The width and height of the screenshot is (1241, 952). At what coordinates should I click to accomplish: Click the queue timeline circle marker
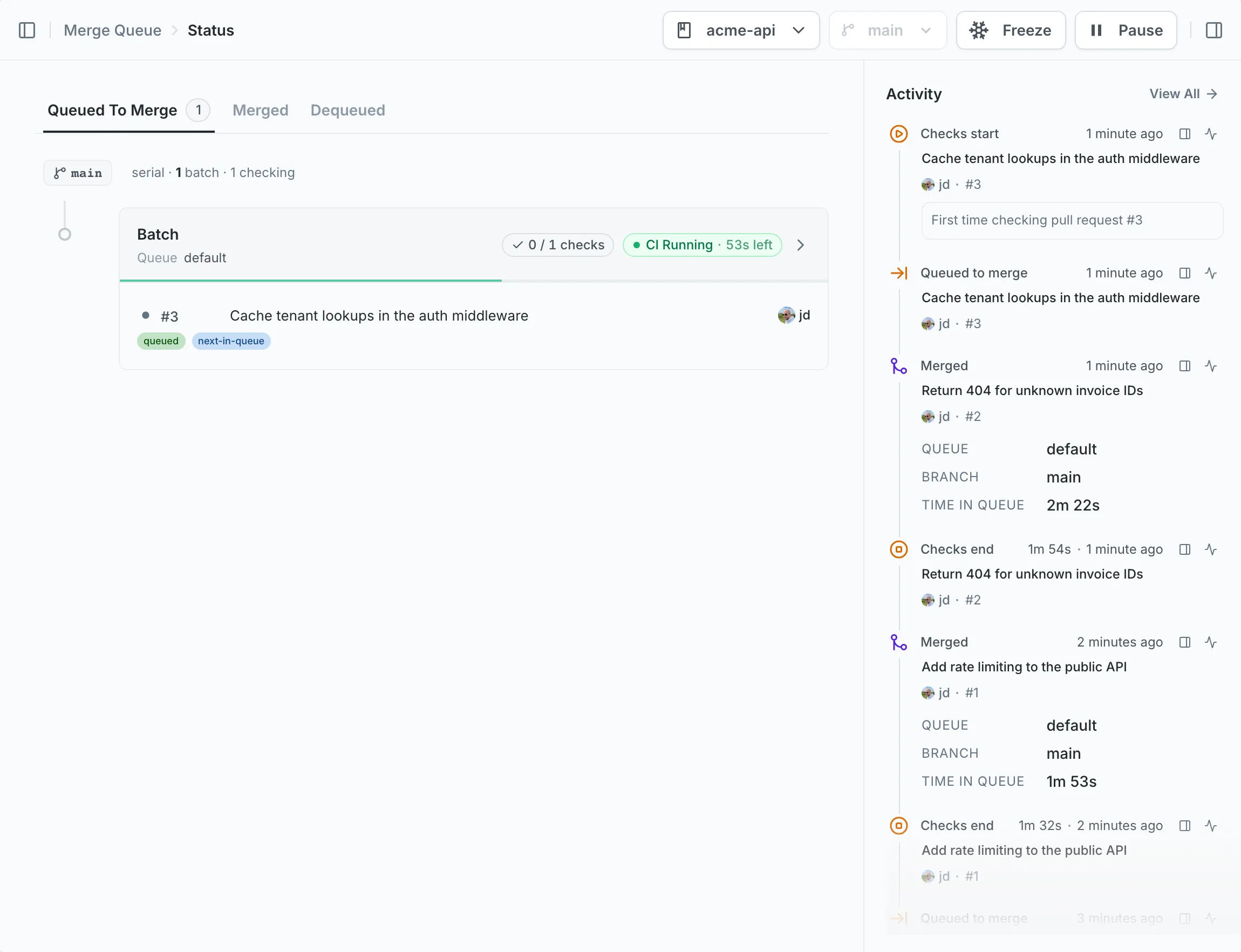pyautogui.click(x=65, y=234)
